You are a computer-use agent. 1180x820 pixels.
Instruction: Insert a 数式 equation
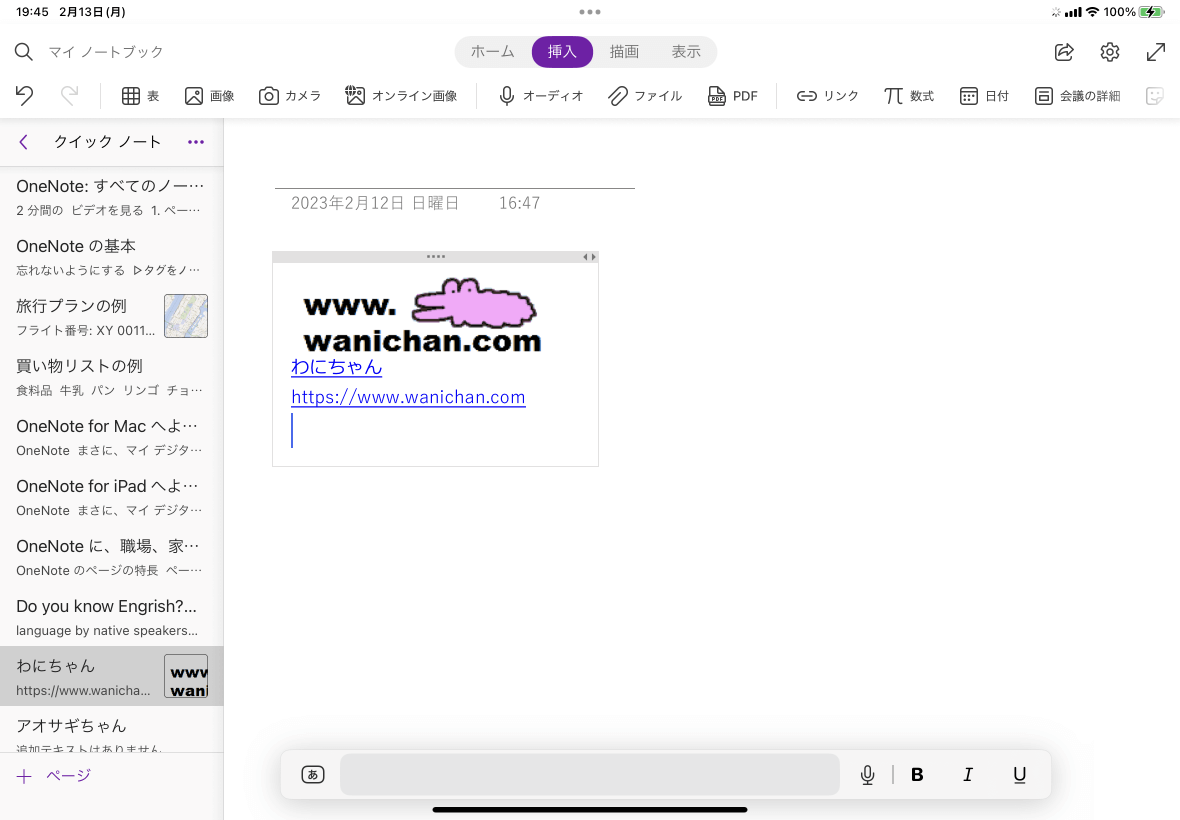(908, 96)
